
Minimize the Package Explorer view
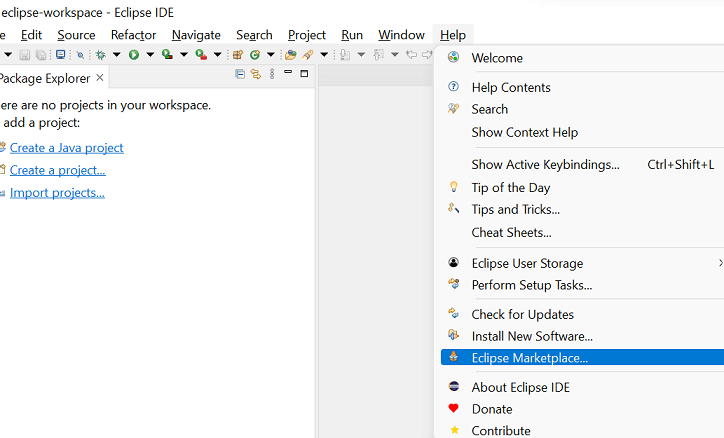pos(288,72)
